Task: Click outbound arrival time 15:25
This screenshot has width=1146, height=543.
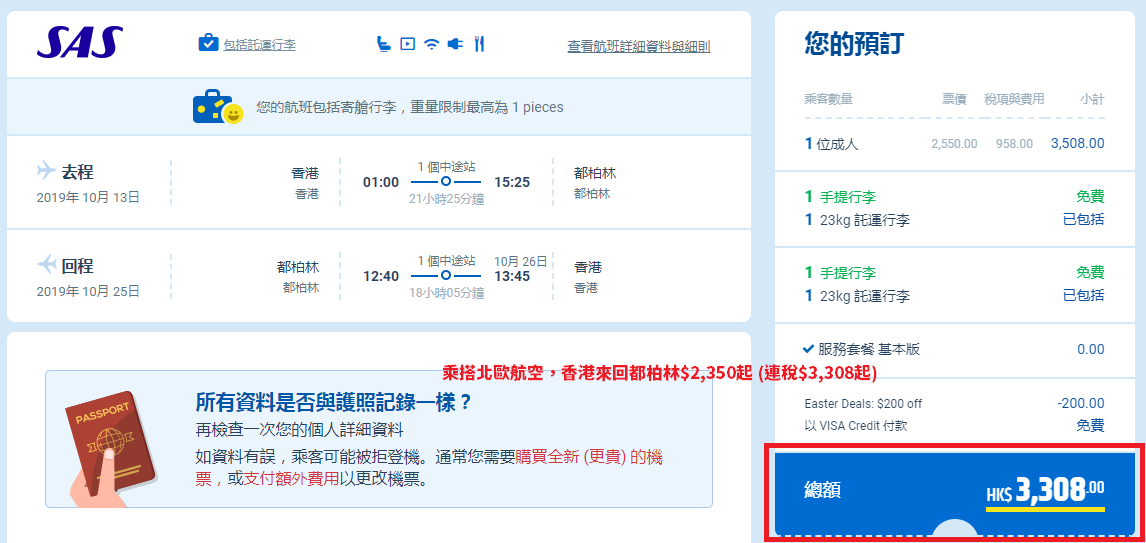Action: pos(512,182)
